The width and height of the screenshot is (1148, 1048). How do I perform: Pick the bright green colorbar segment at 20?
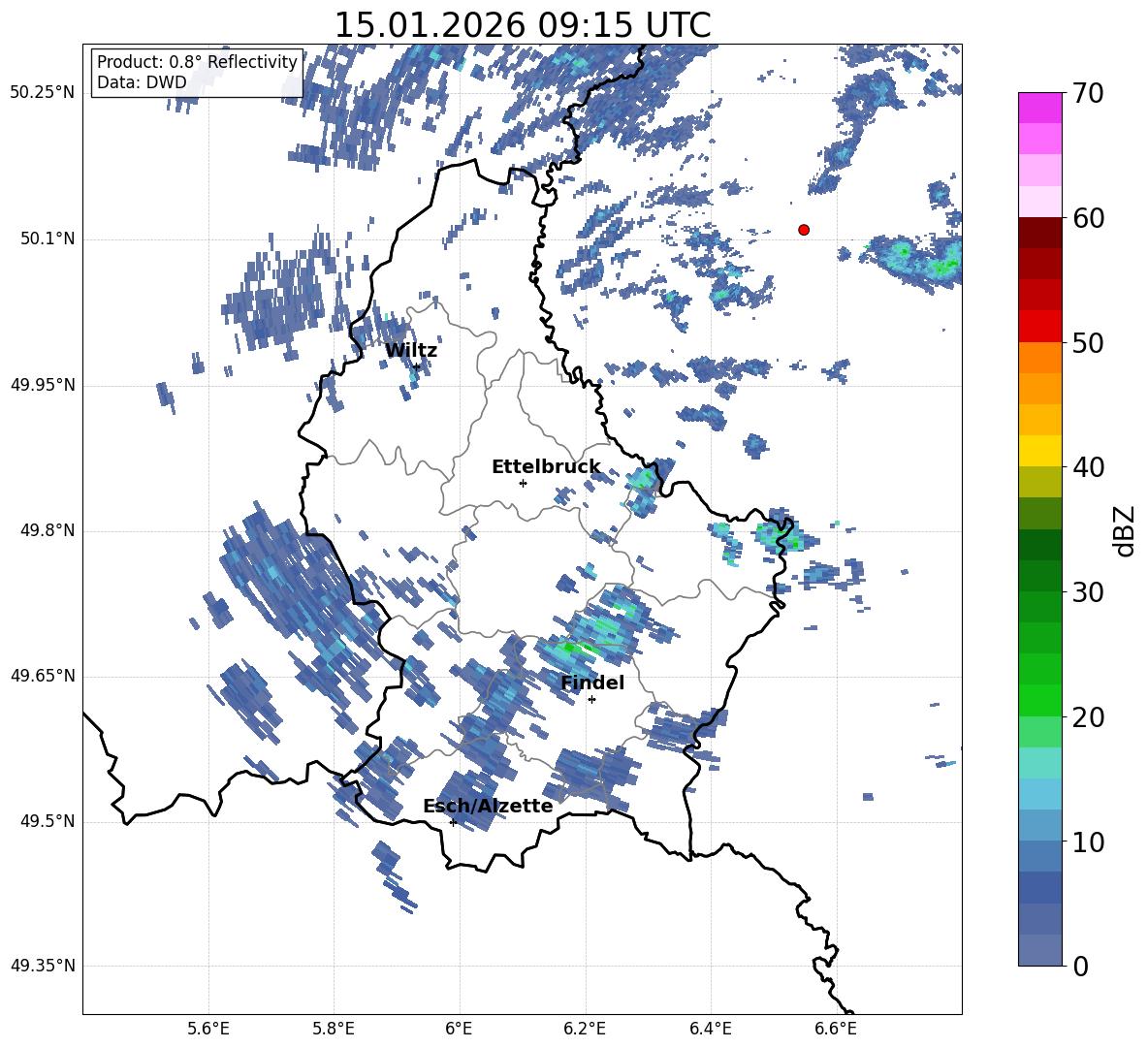[1039, 700]
